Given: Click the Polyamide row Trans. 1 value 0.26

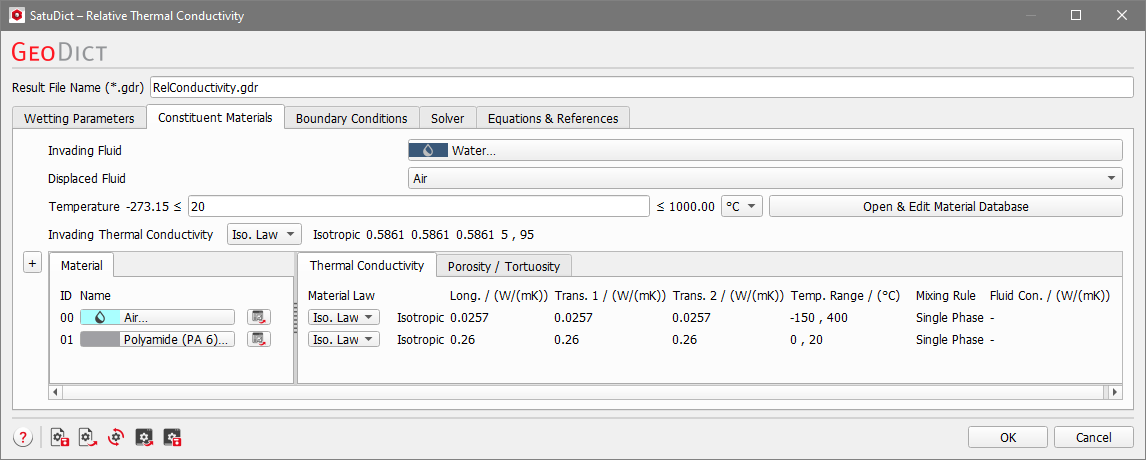Looking at the screenshot, I should pyautogui.click(x=564, y=340).
